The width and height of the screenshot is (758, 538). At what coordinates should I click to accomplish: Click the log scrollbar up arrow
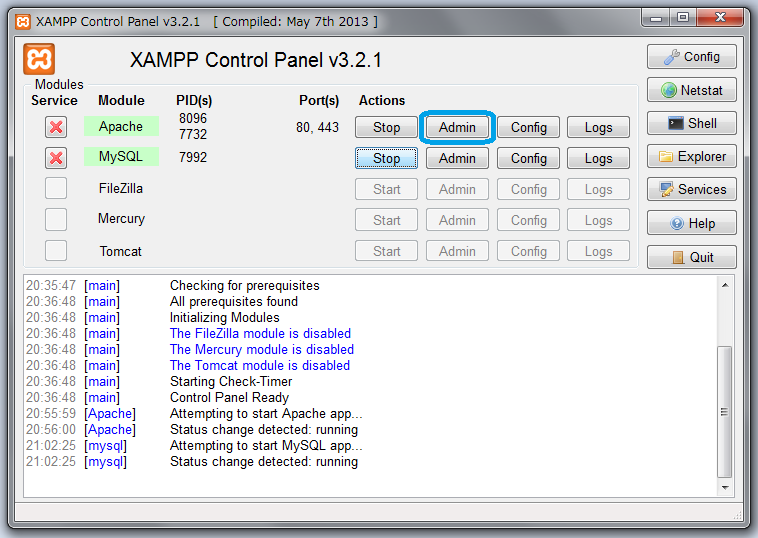(725, 285)
